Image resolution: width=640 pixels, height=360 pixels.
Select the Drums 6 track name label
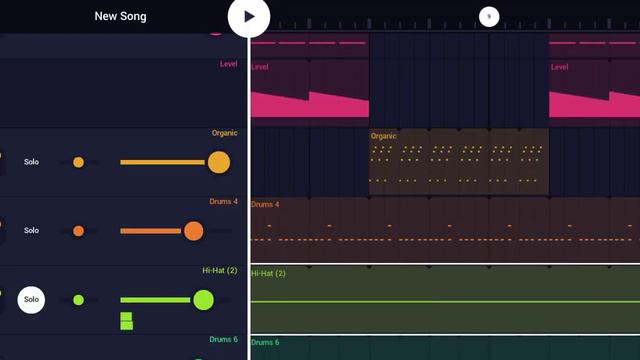coord(223,340)
